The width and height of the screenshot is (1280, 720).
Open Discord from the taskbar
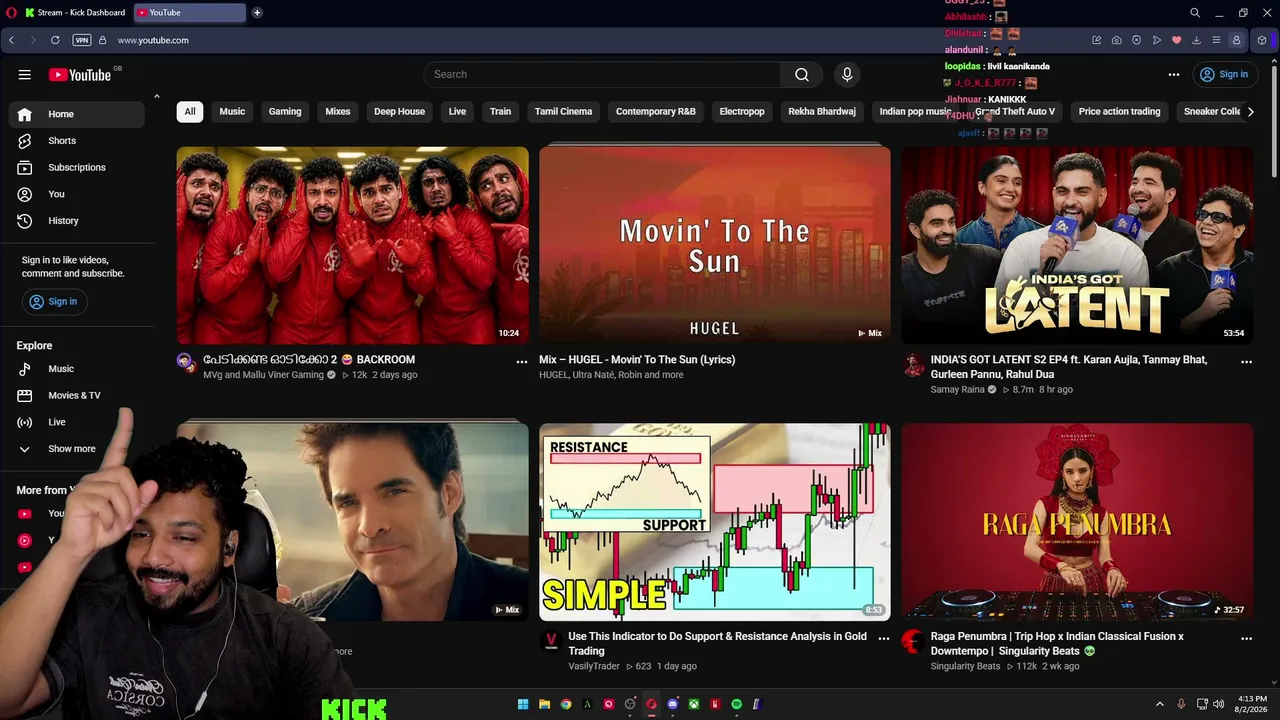coord(673,704)
